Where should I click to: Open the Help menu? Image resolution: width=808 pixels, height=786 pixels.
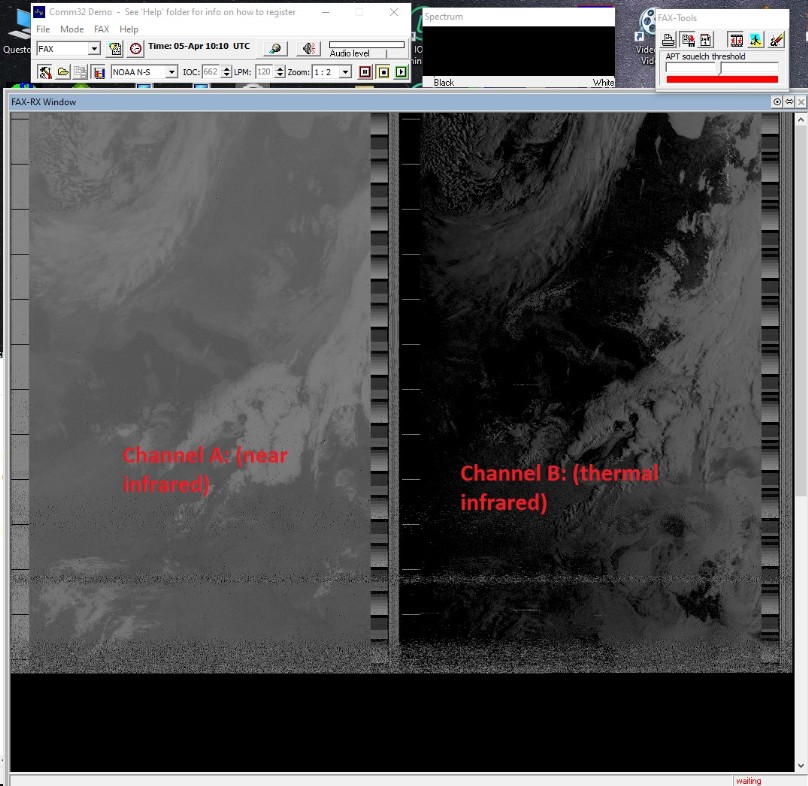tap(129, 29)
